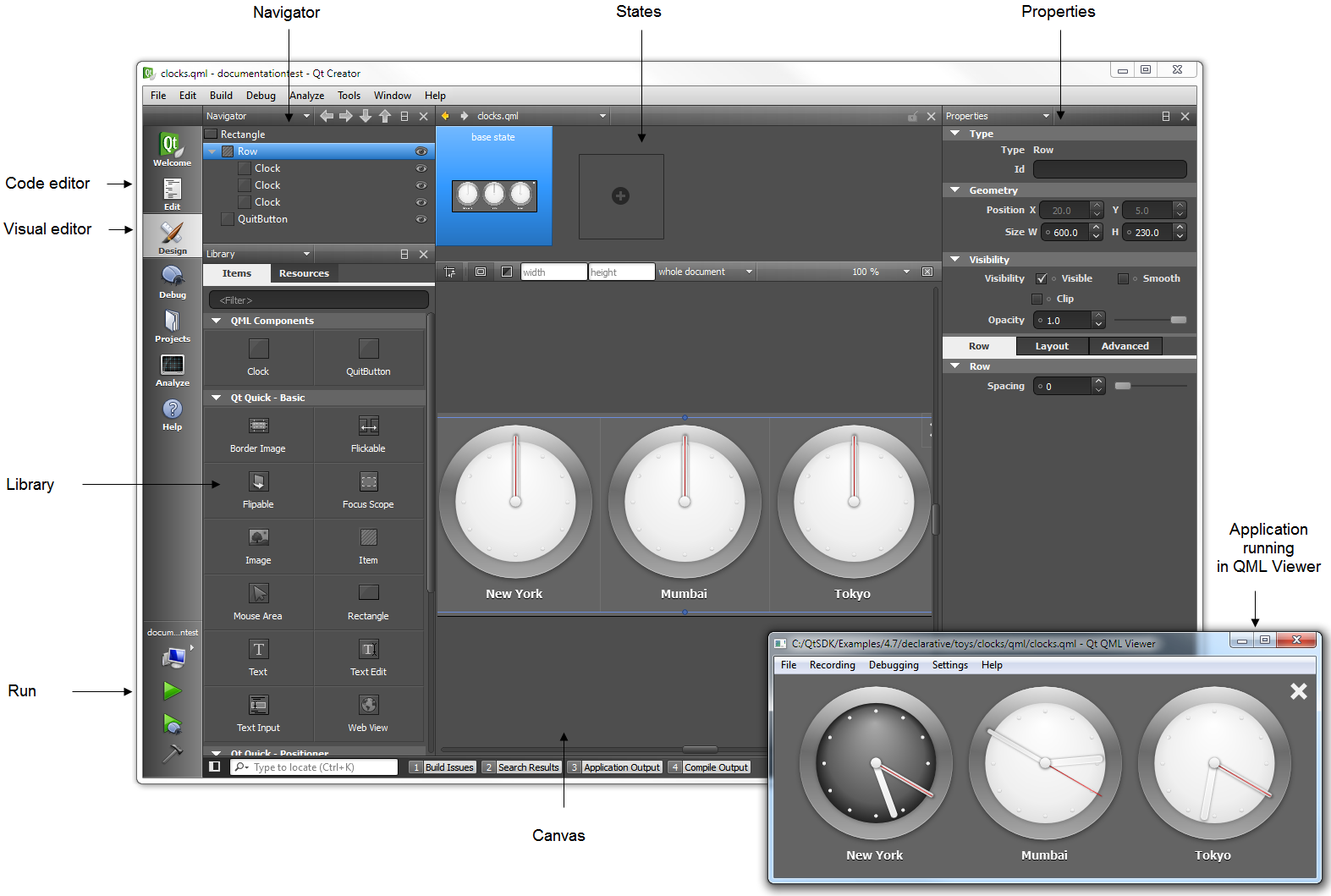This screenshot has height=896, width=1331.
Task: Move item up in Navigator toolbar
Action: [x=385, y=116]
